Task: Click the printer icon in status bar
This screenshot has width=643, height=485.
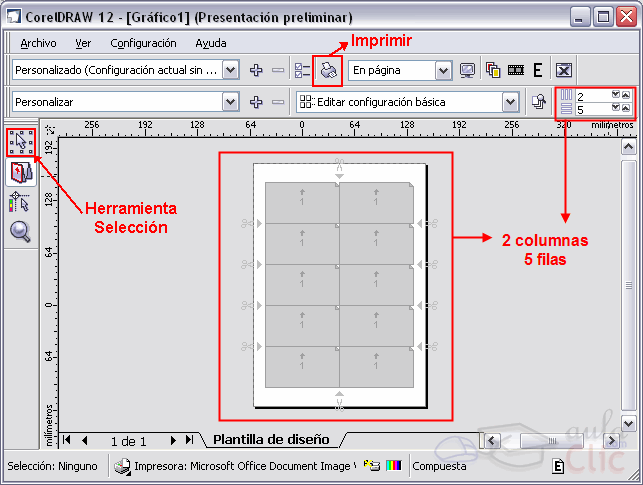Action: click(x=122, y=466)
